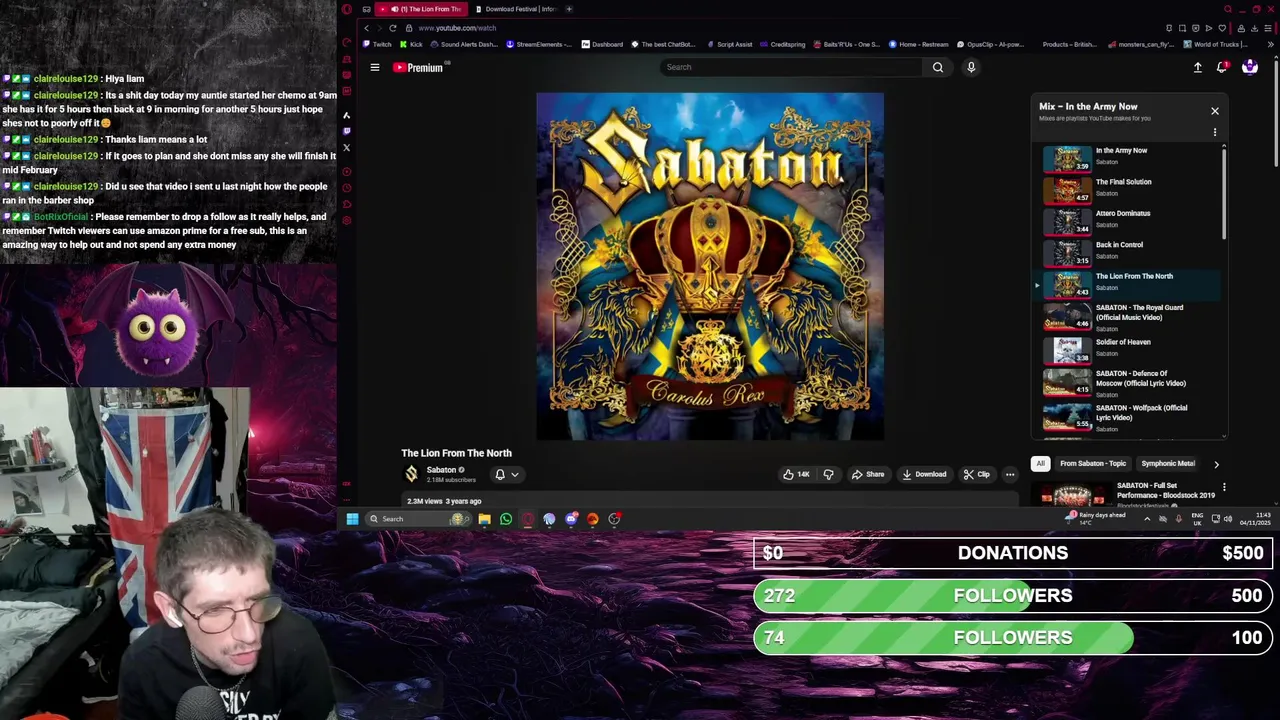Open File Explorer from the taskbar
The height and width of the screenshot is (720, 1280).
(484, 518)
